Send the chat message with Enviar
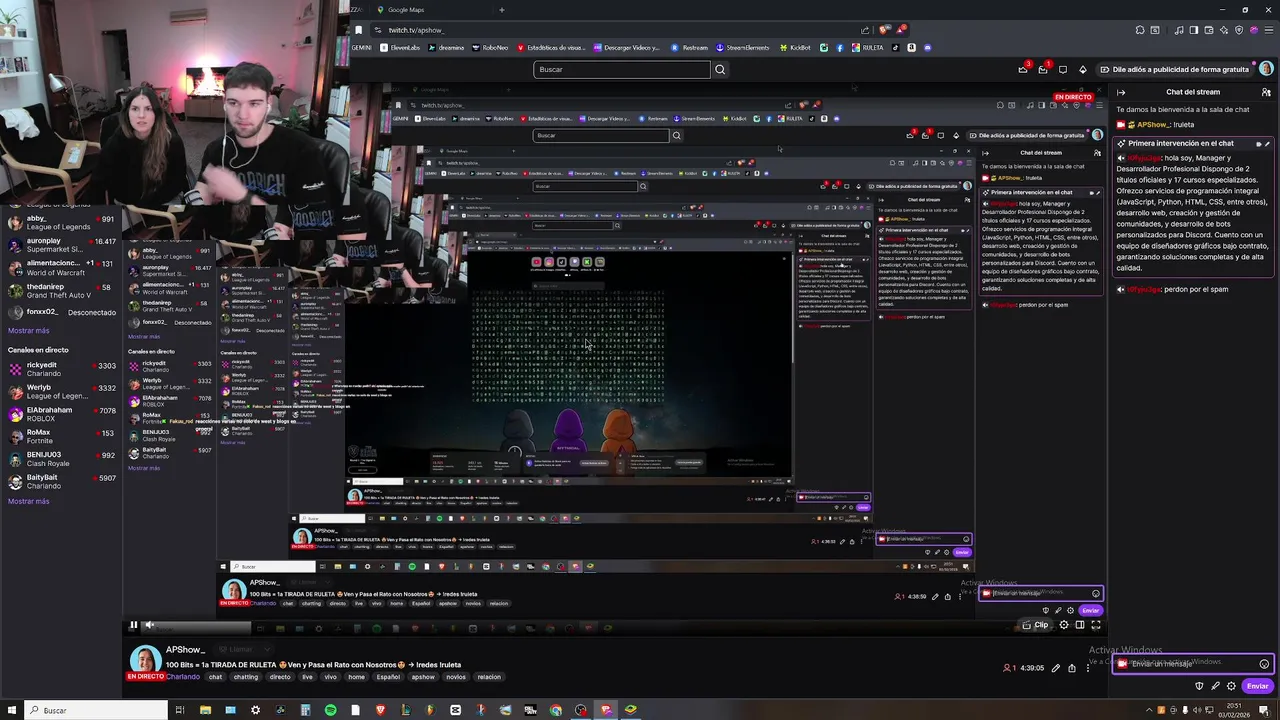The image size is (1280, 720). (x=1257, y=686)
